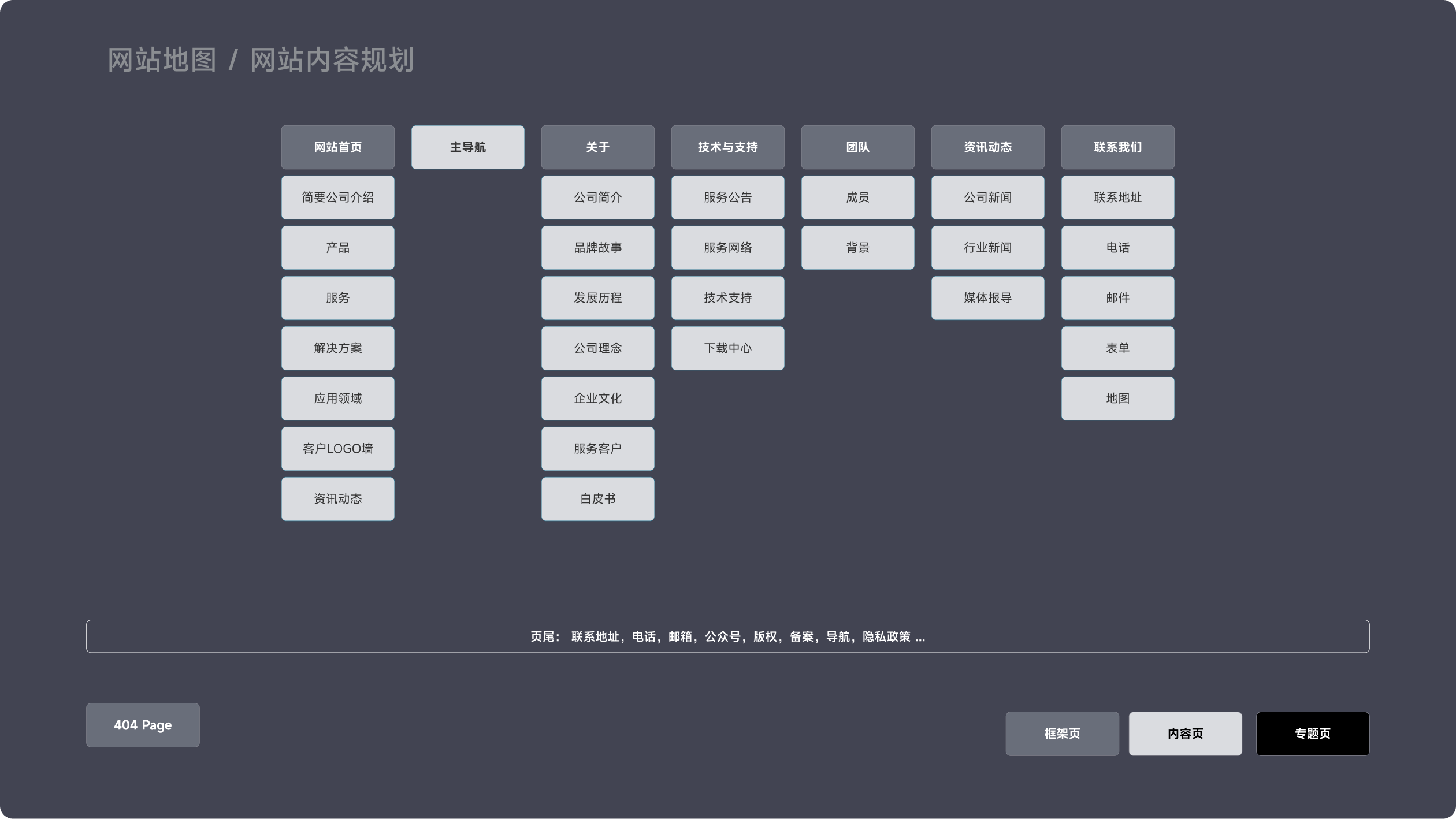Switch to the 框架页 view

coord(1062,734)
